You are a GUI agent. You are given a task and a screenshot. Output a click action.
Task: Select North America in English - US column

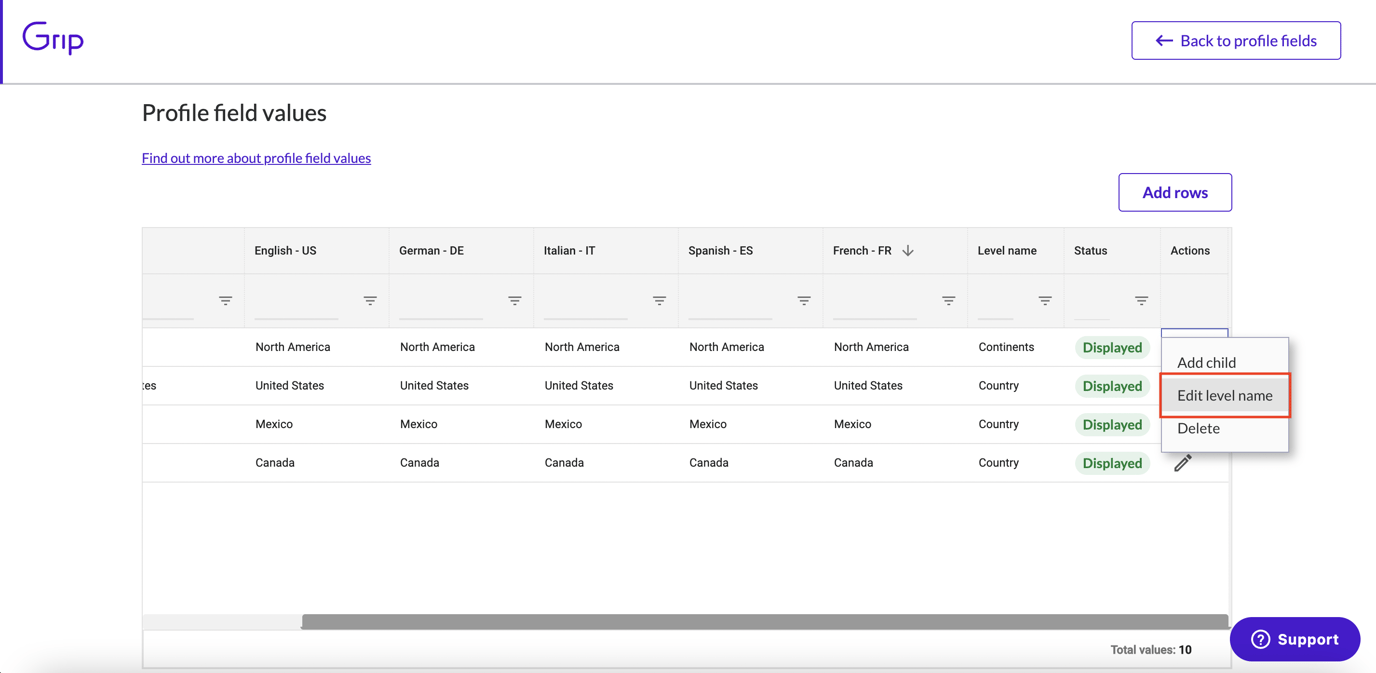tap(293, 347)
